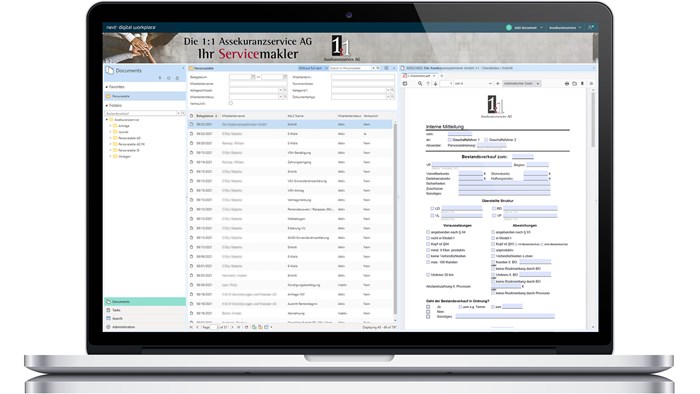
Task: Click the search magnifier beside Search in Personalakte
Action: tap(378, 68)
